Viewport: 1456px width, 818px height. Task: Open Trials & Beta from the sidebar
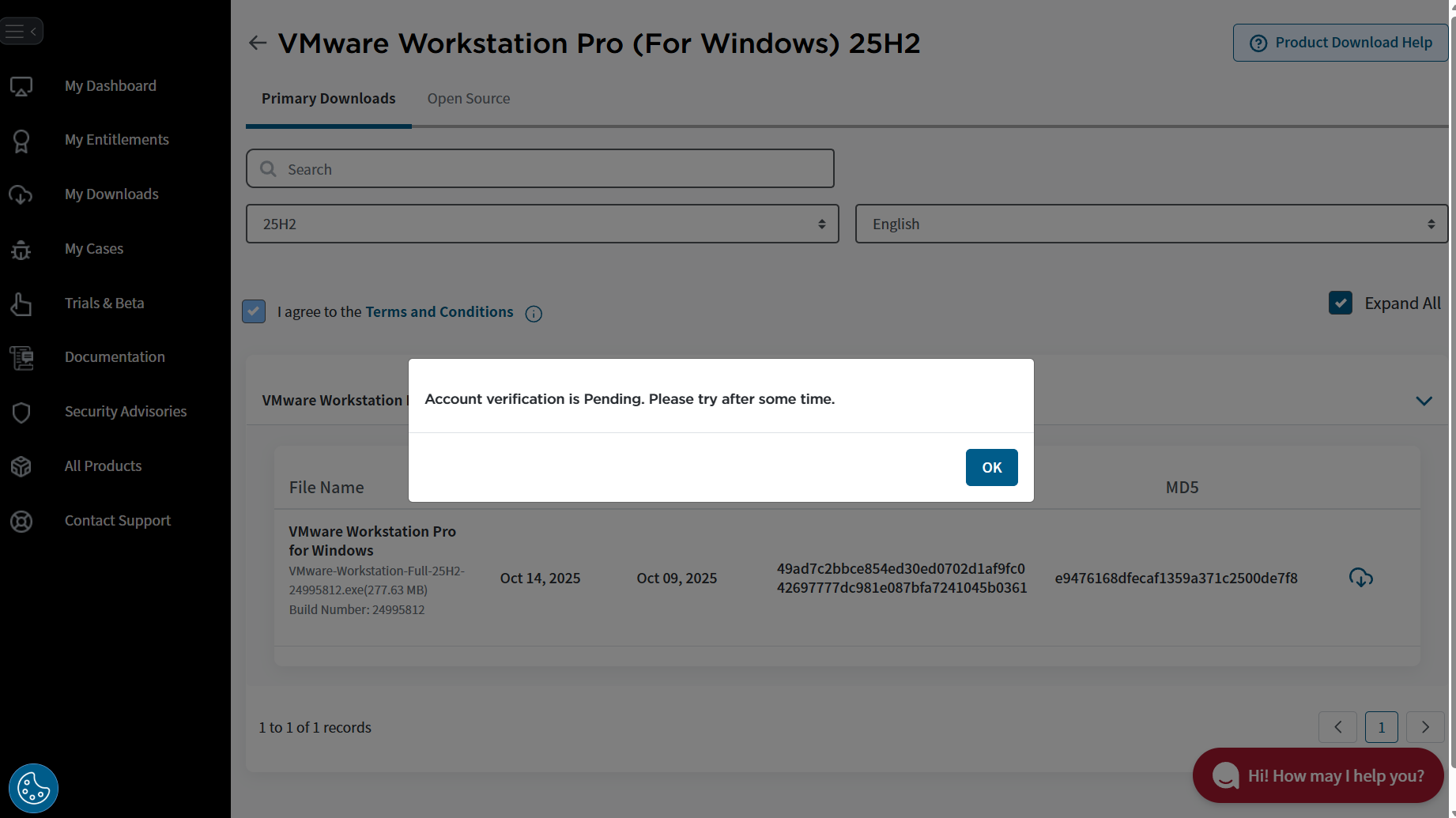(x=21, y=303)
